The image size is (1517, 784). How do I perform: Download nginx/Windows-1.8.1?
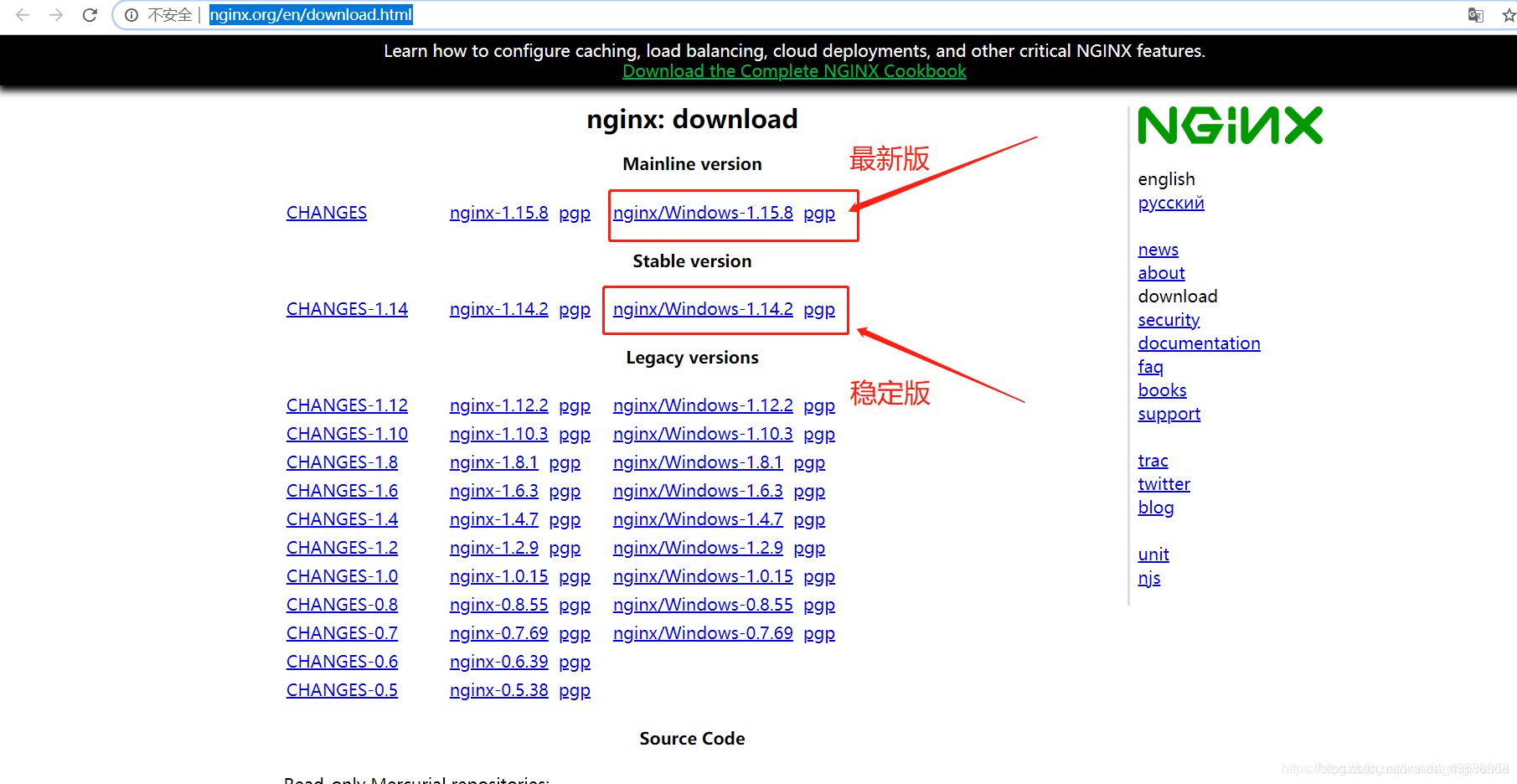pos(698,462)
